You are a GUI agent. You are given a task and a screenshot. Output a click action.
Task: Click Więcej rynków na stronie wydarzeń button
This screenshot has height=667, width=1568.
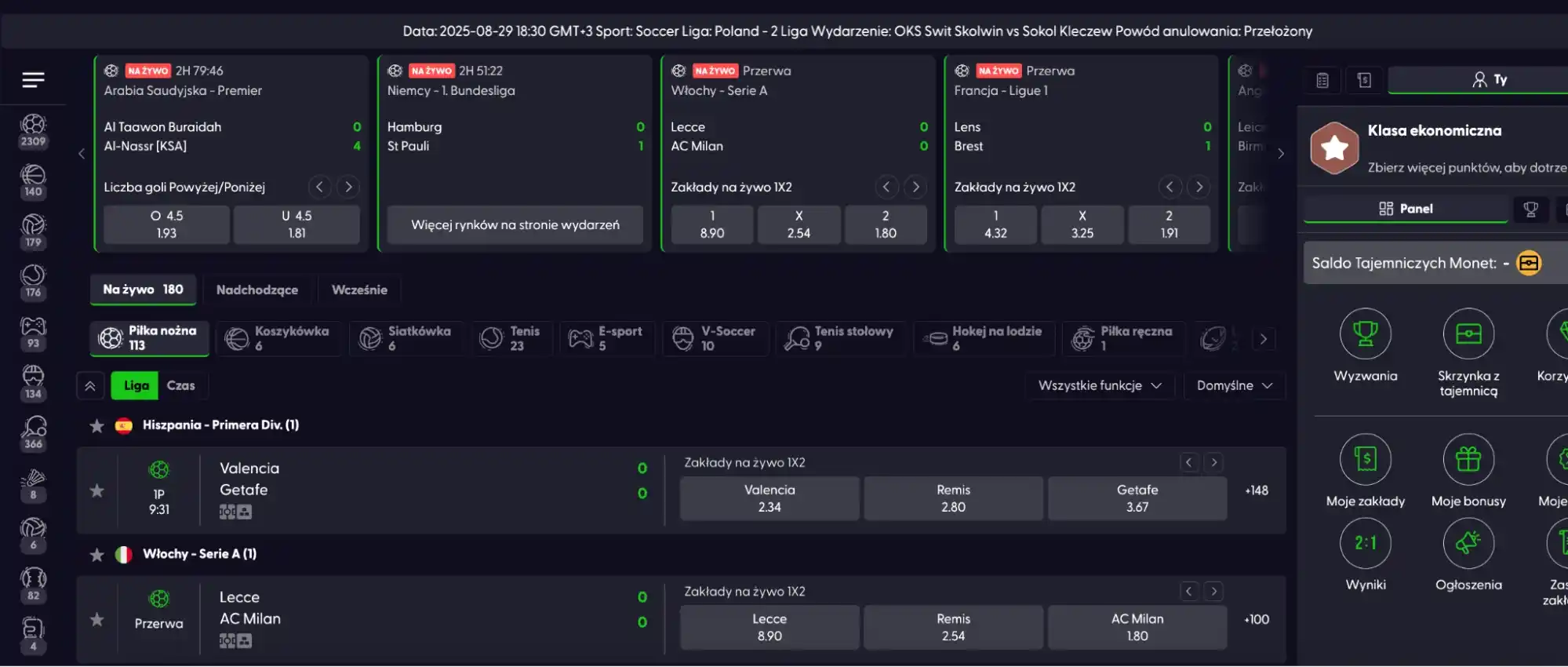tap(515, 225)
